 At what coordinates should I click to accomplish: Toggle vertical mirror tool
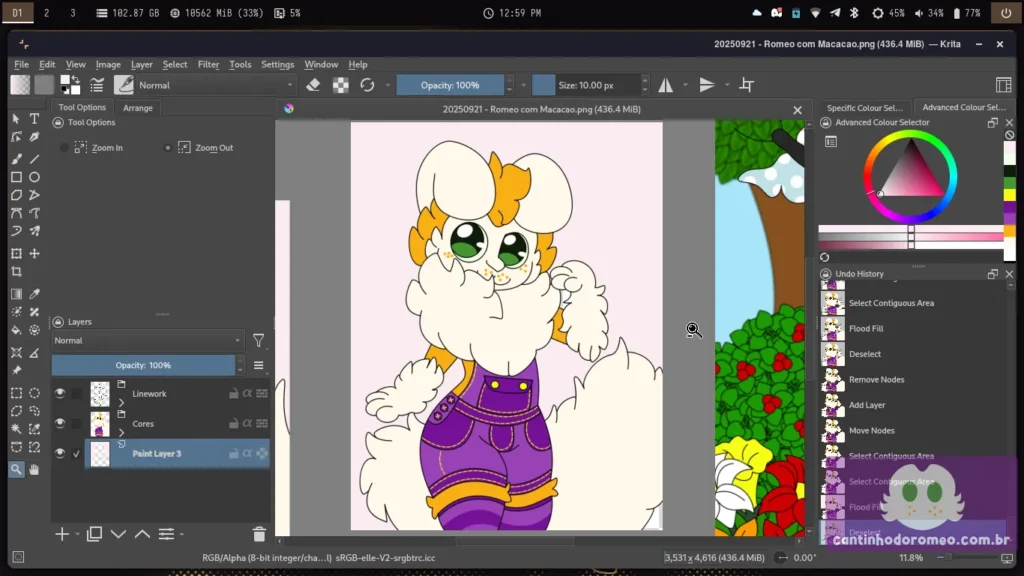click(x=707, y=85)
